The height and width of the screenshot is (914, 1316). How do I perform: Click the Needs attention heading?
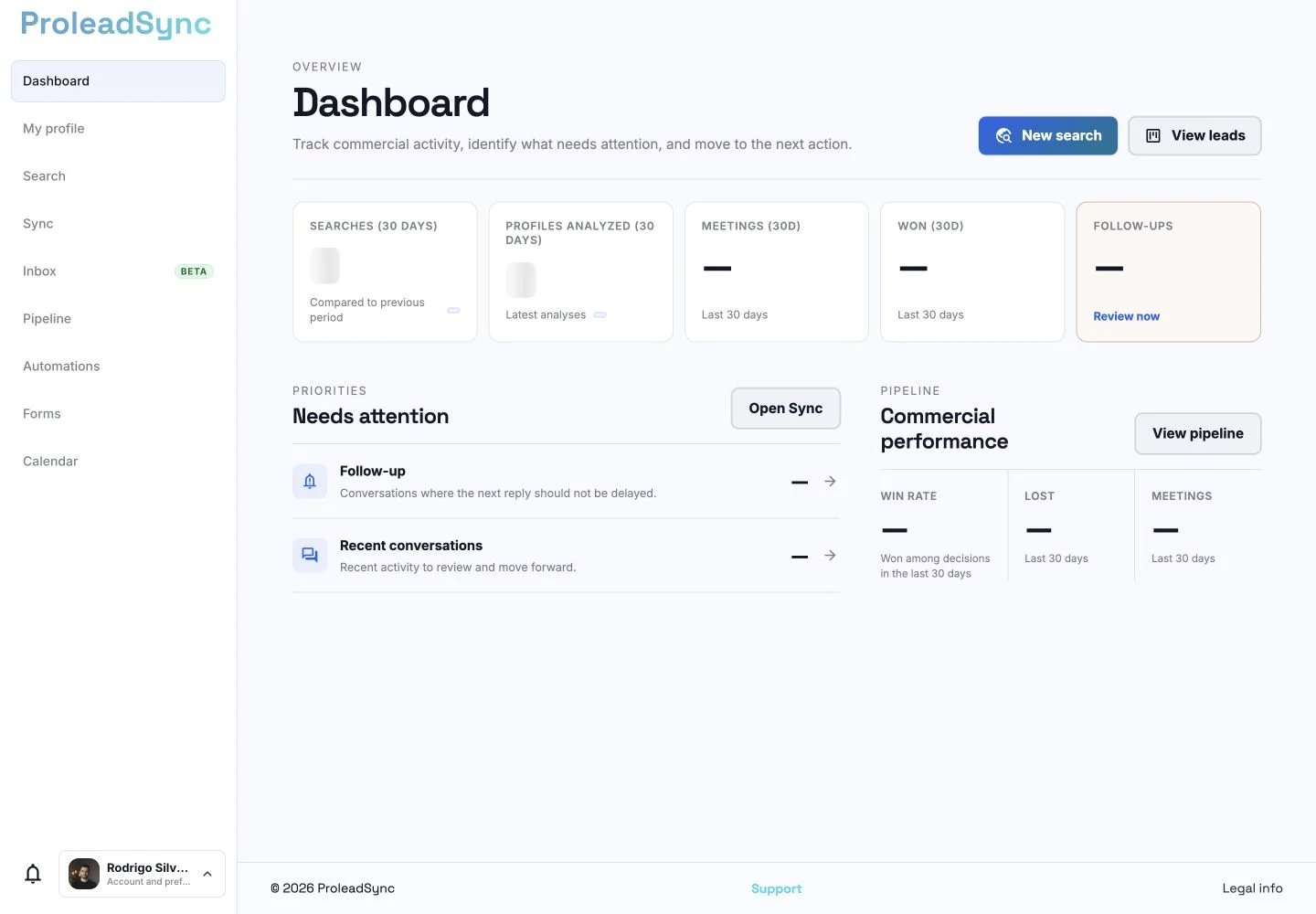pyautogui.click(x=371, y=416)
